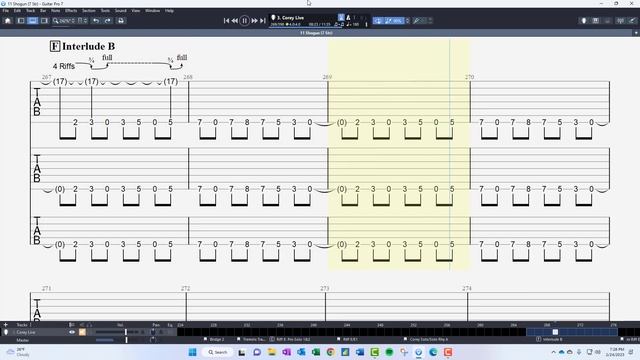640x360 pixels.
Task: Jump to last bar
Action: pos(263,20)
